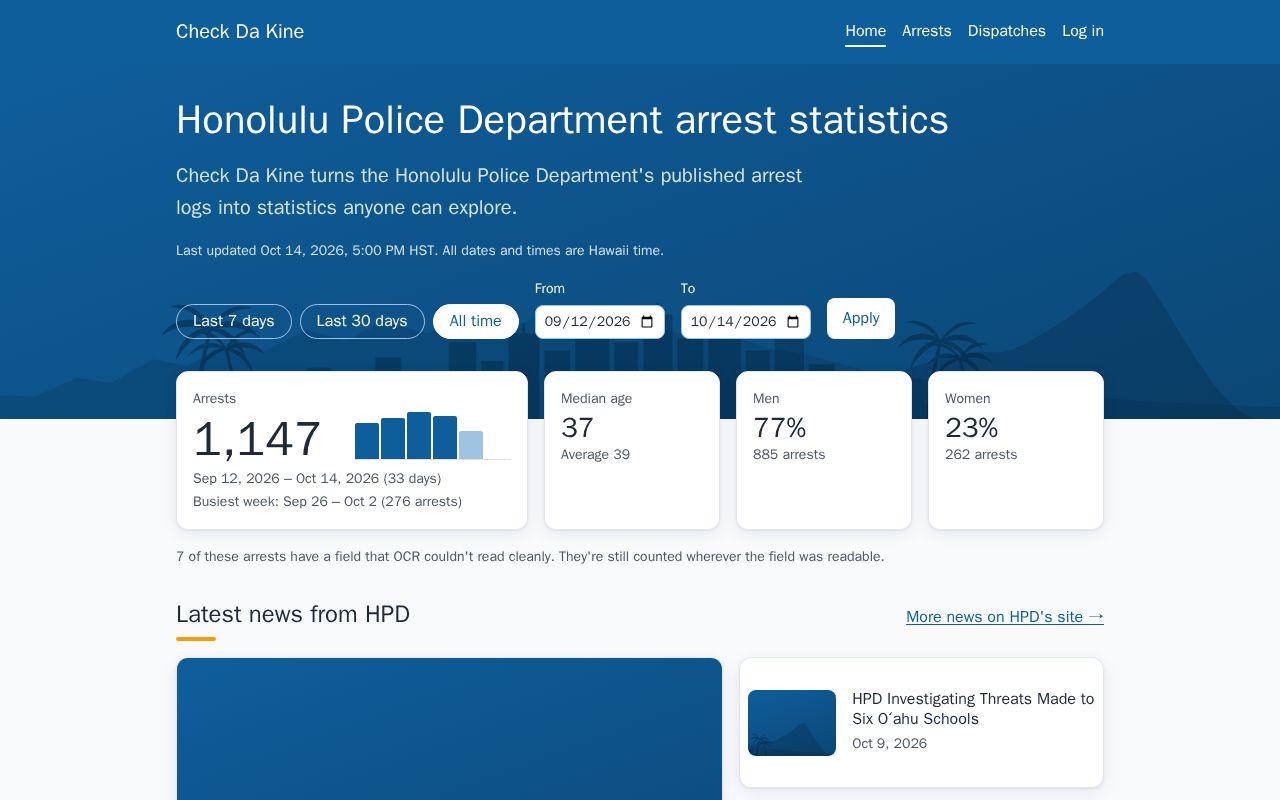Click the Average 39 text
Screen dimensions: 1280x800
point(595,455)
